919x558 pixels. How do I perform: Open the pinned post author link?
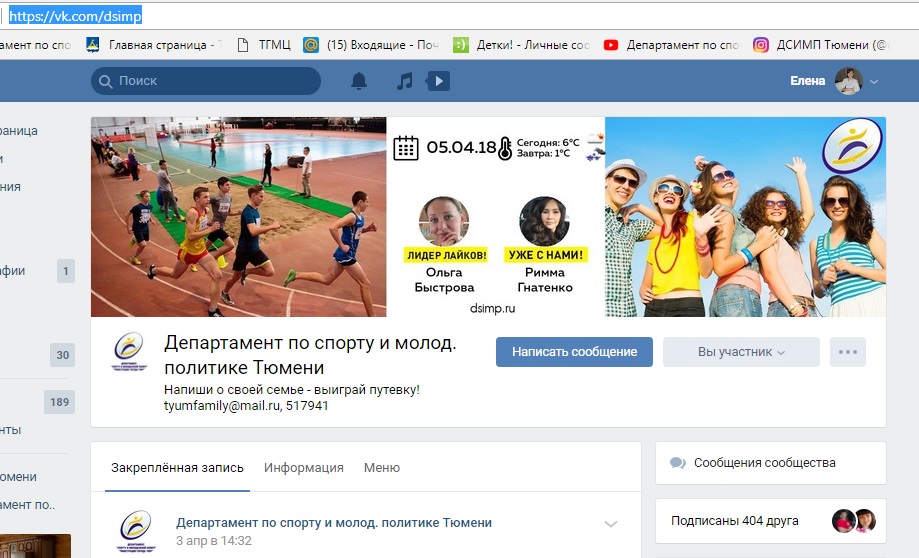pos(334,522)
